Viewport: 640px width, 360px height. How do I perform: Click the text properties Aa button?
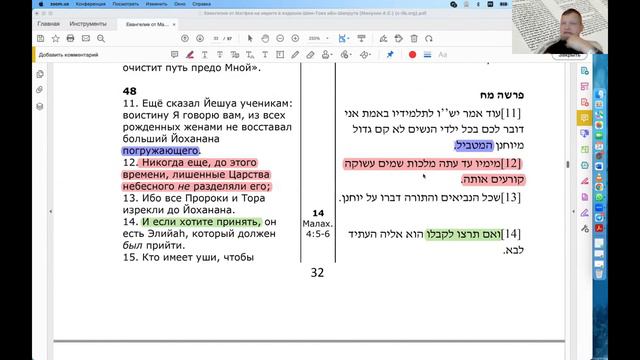click(x=442, y=54)
